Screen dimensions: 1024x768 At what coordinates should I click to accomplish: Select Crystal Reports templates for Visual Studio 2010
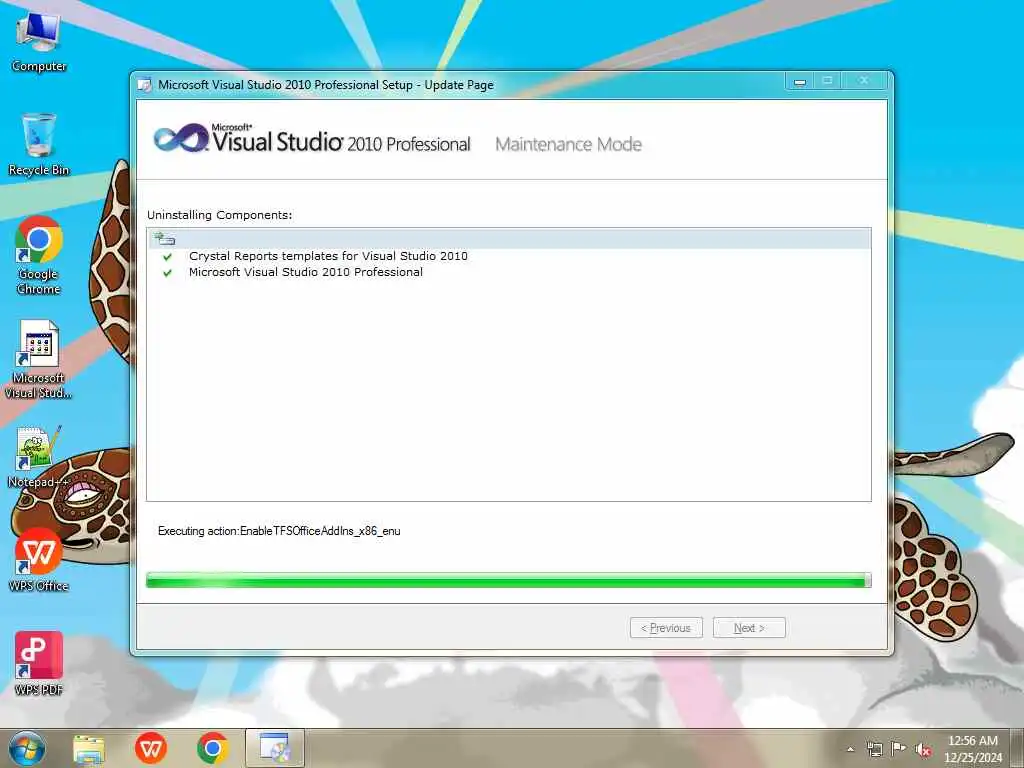328,256
